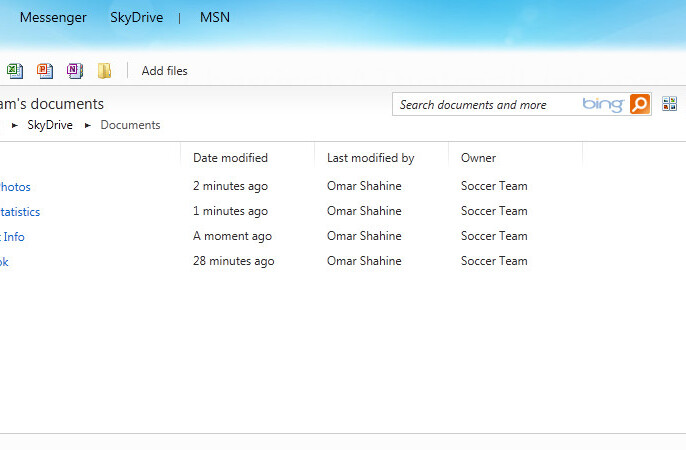Switch view with the thumbnails icon
This screenshot has width=686, height=450.
pos(669,104)
